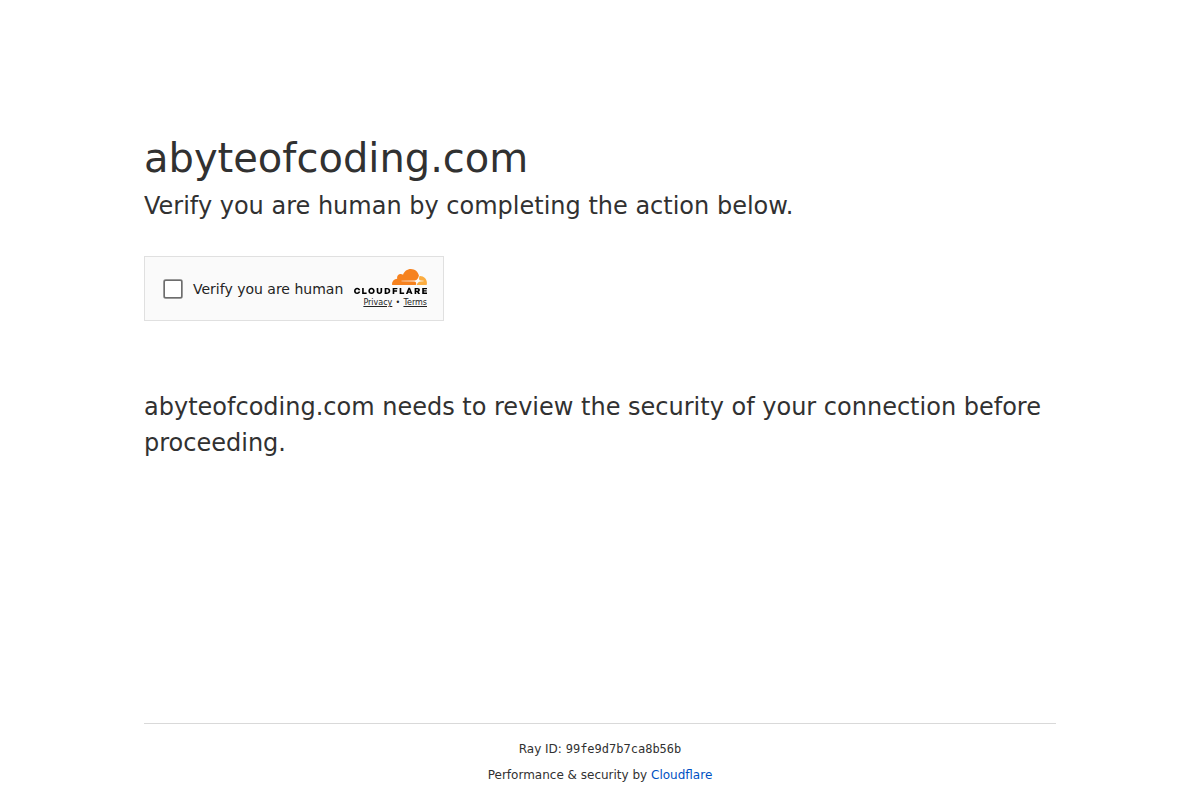This screenshot has height=800, width=1200.
Task: Open the Privacy link under the logo
Action: pyautogui.click(x=377, y=302)
